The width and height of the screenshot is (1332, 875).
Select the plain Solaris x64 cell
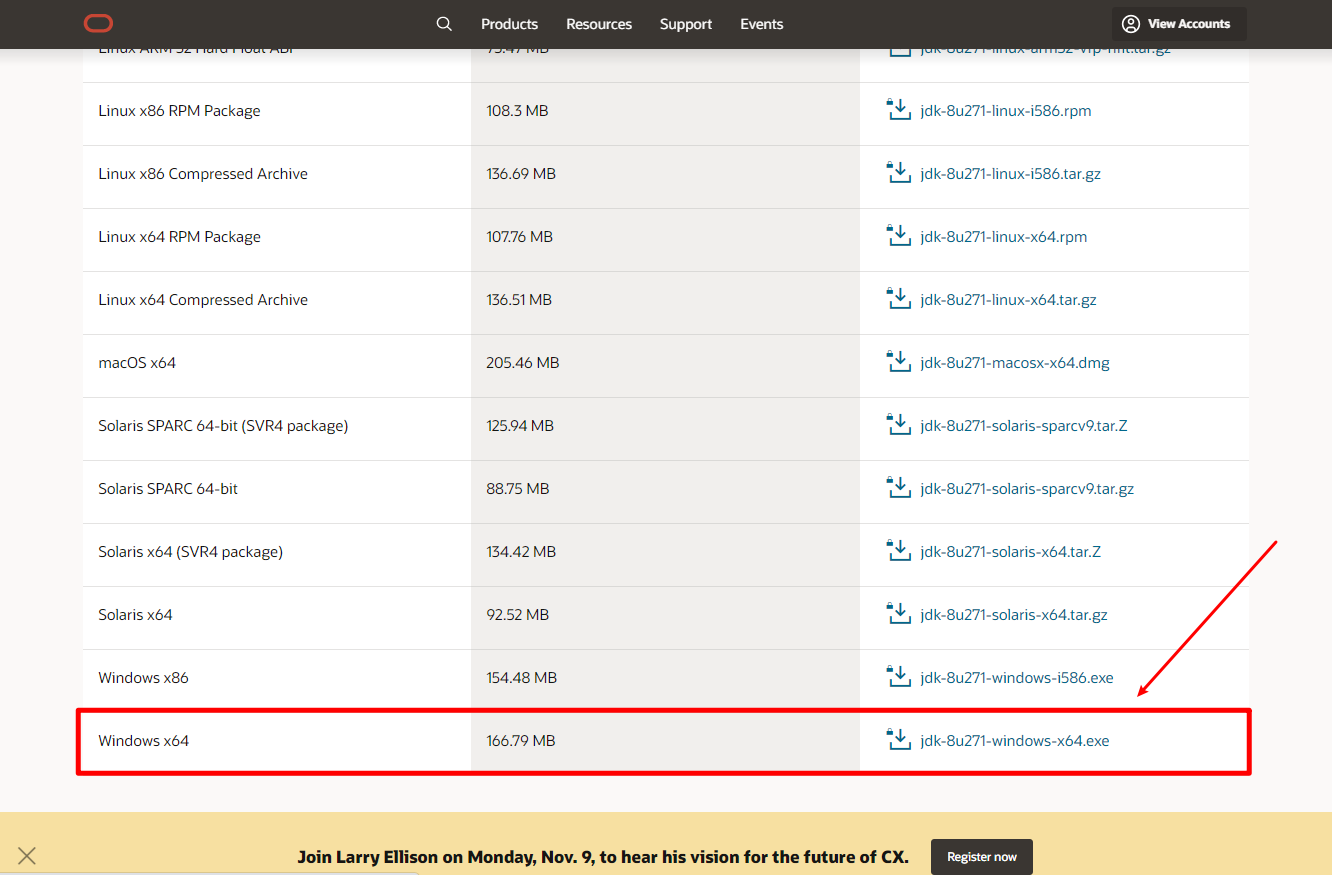click(x=277, y=618)
